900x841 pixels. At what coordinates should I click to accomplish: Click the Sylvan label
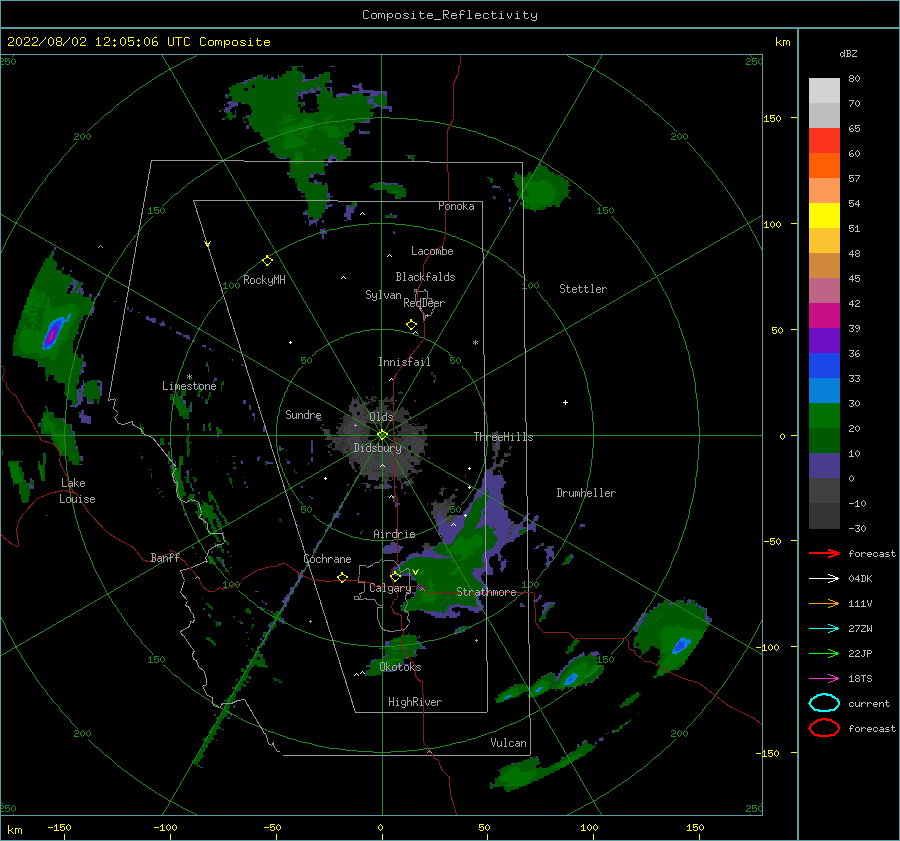[383, 295]
